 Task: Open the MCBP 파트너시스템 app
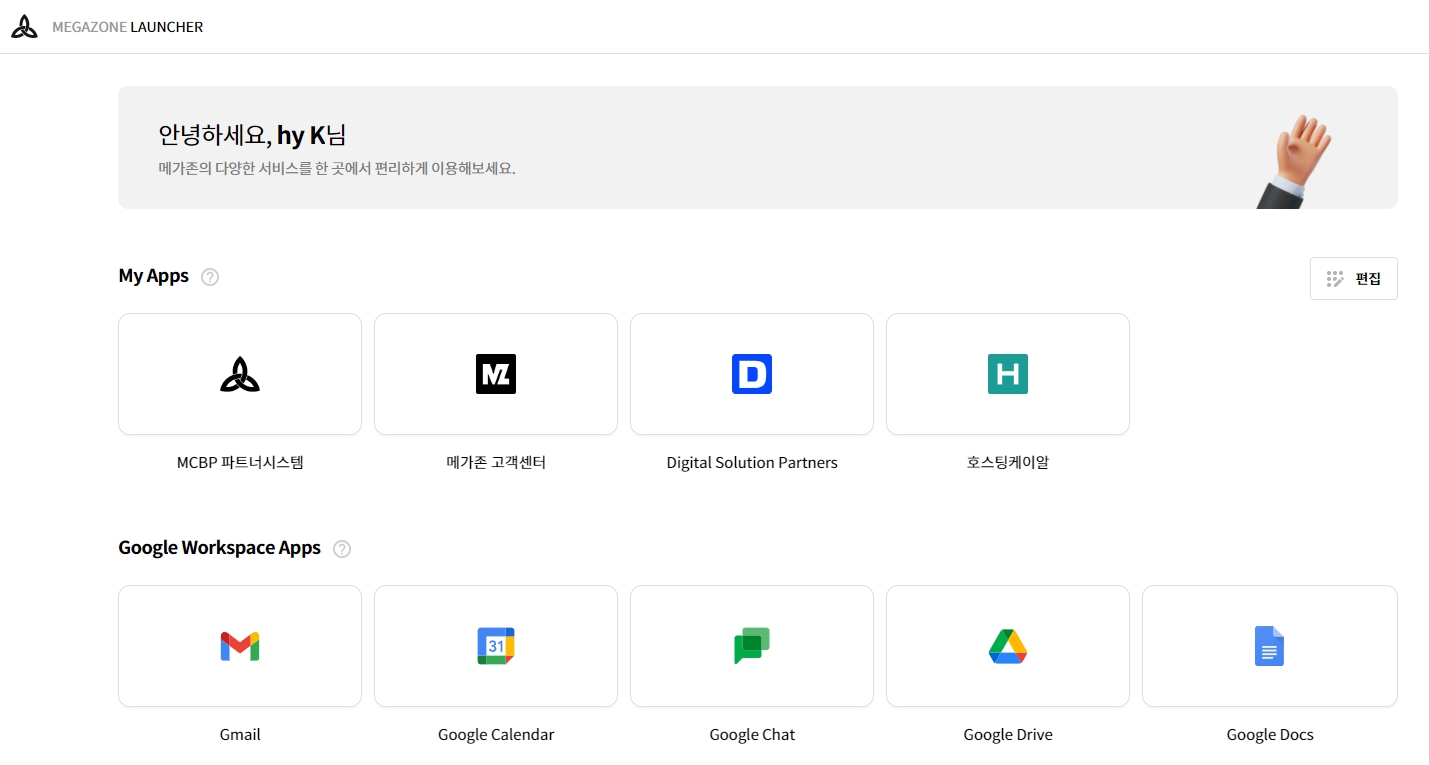click(240, 374)
